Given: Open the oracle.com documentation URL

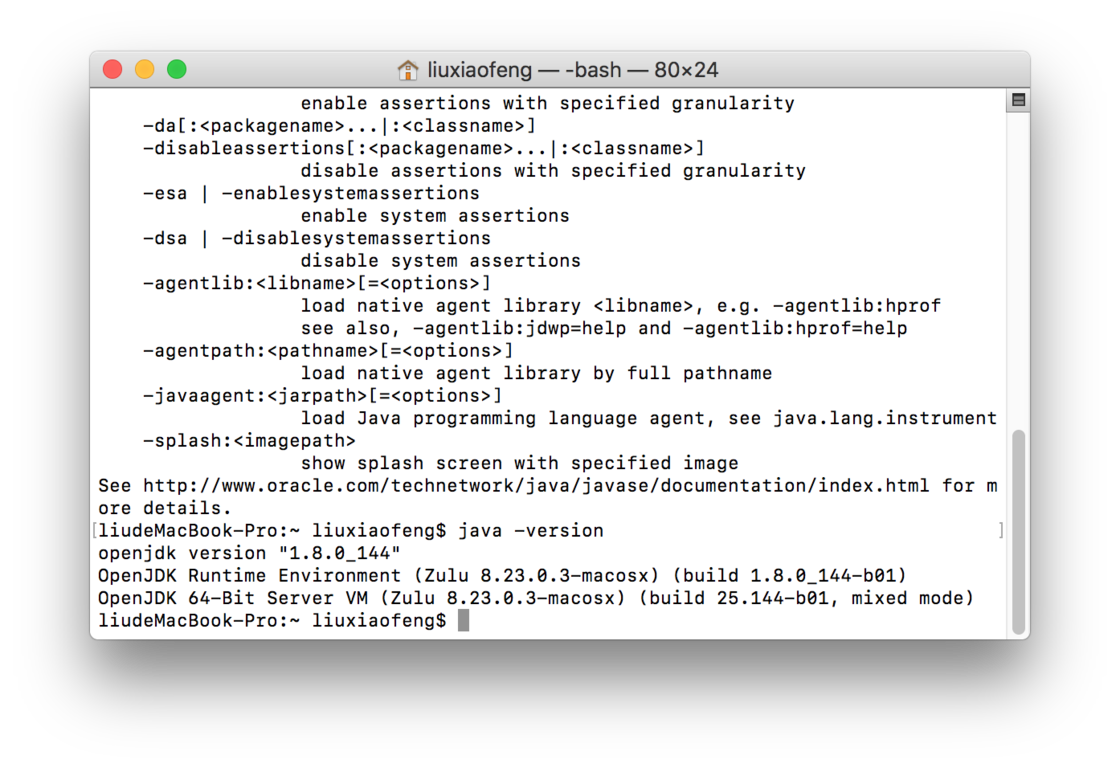Looking at the screenshot, I should point(536,486).
